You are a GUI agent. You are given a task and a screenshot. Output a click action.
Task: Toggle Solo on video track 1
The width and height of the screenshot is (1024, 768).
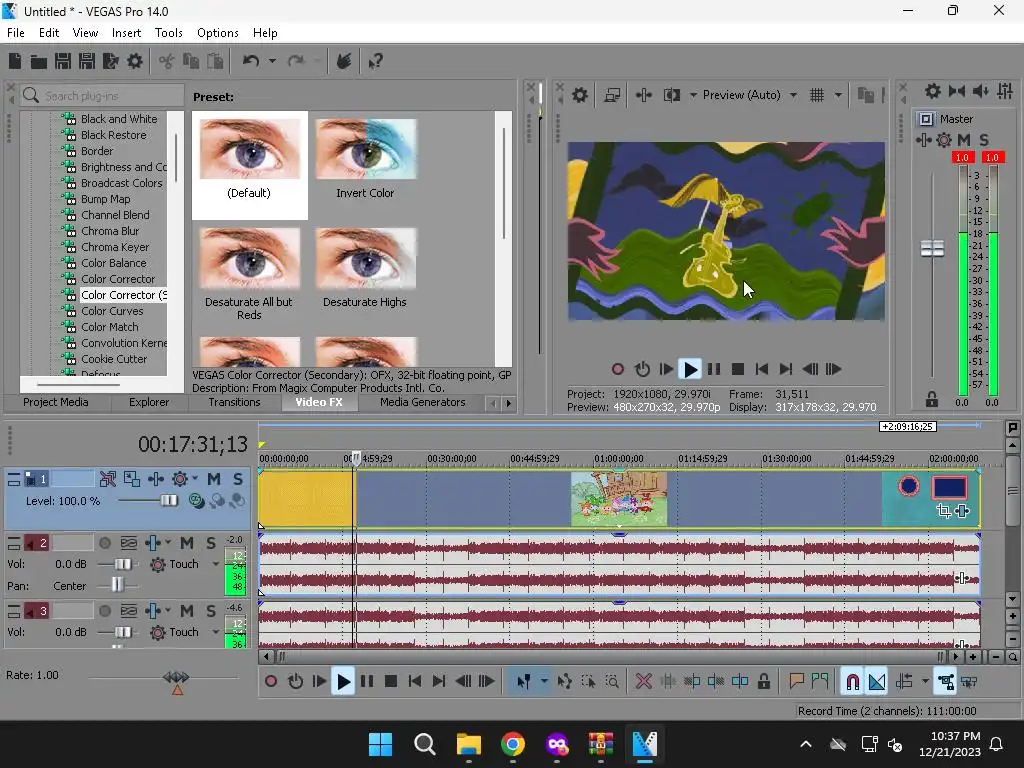point(238,479)
